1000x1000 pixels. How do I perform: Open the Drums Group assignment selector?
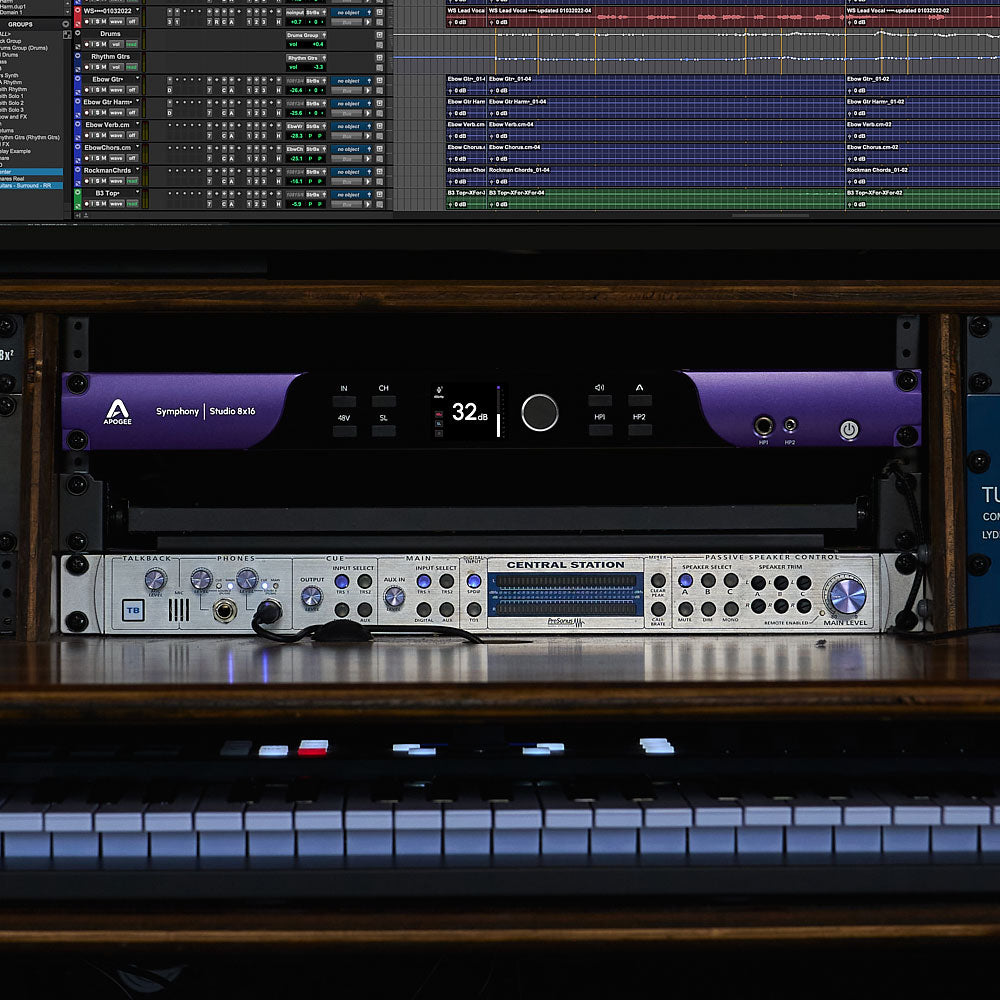pos(305,36)
